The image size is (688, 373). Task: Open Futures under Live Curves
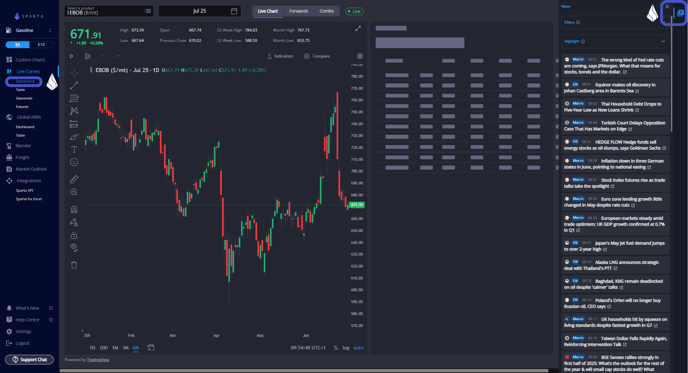click(x=22, y=107)
